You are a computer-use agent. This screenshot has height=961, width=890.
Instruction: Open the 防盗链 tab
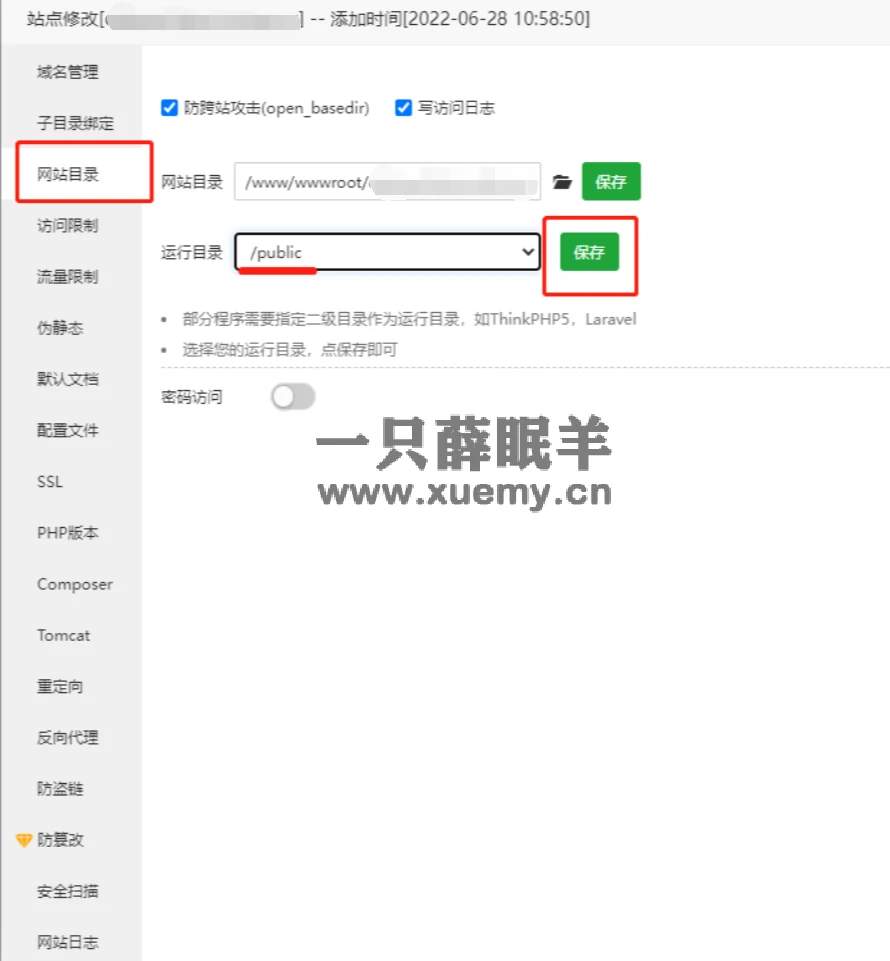point(60,789)
